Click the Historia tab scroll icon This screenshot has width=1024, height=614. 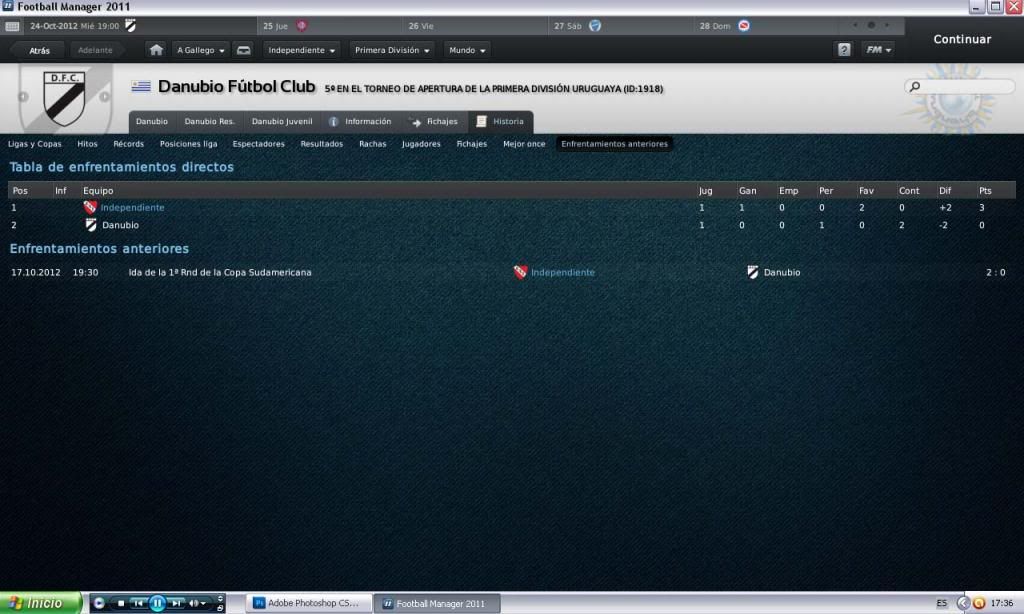click(481, 121)
